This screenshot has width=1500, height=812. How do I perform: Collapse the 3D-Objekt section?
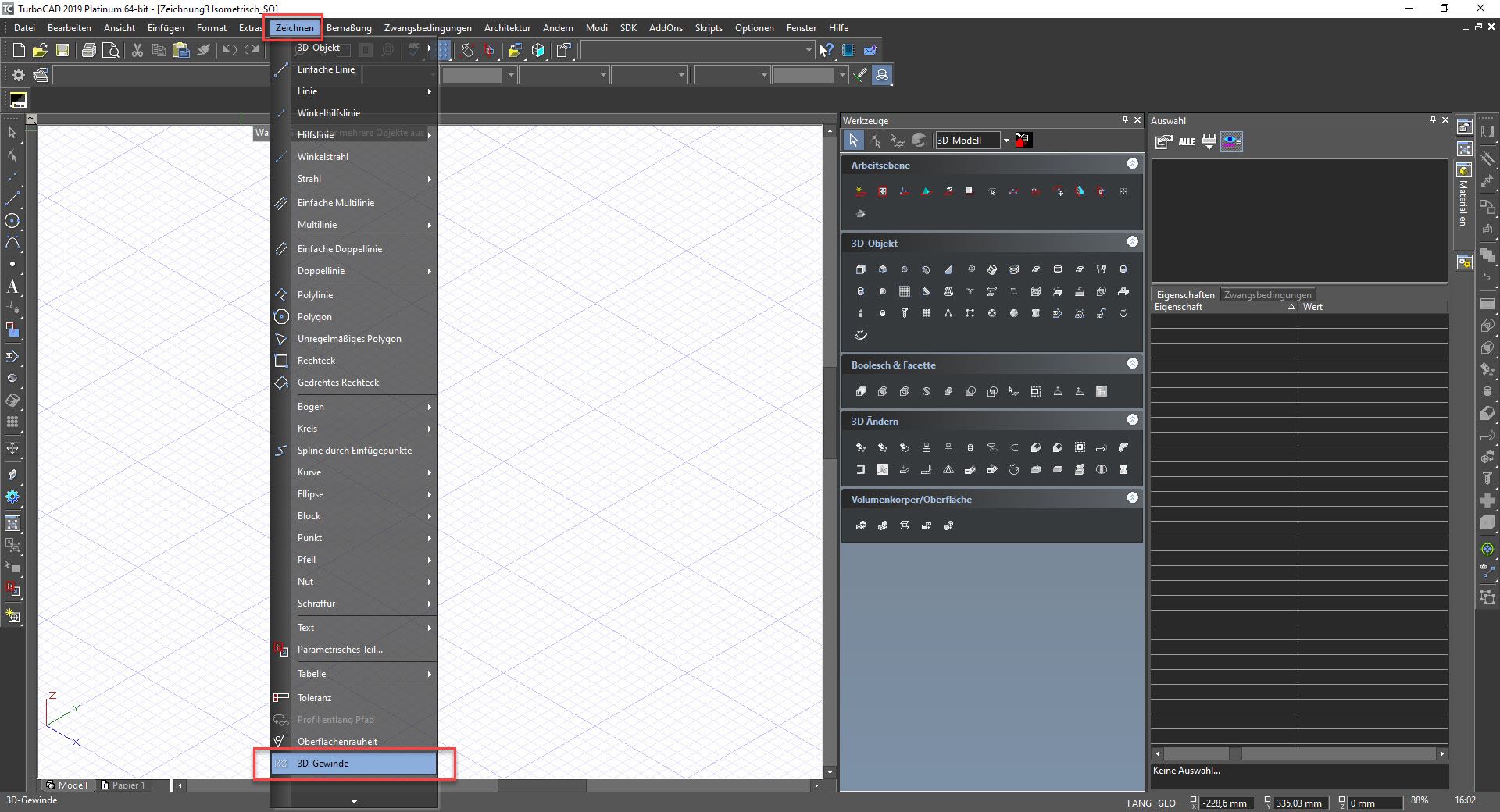pos(1132,242)
